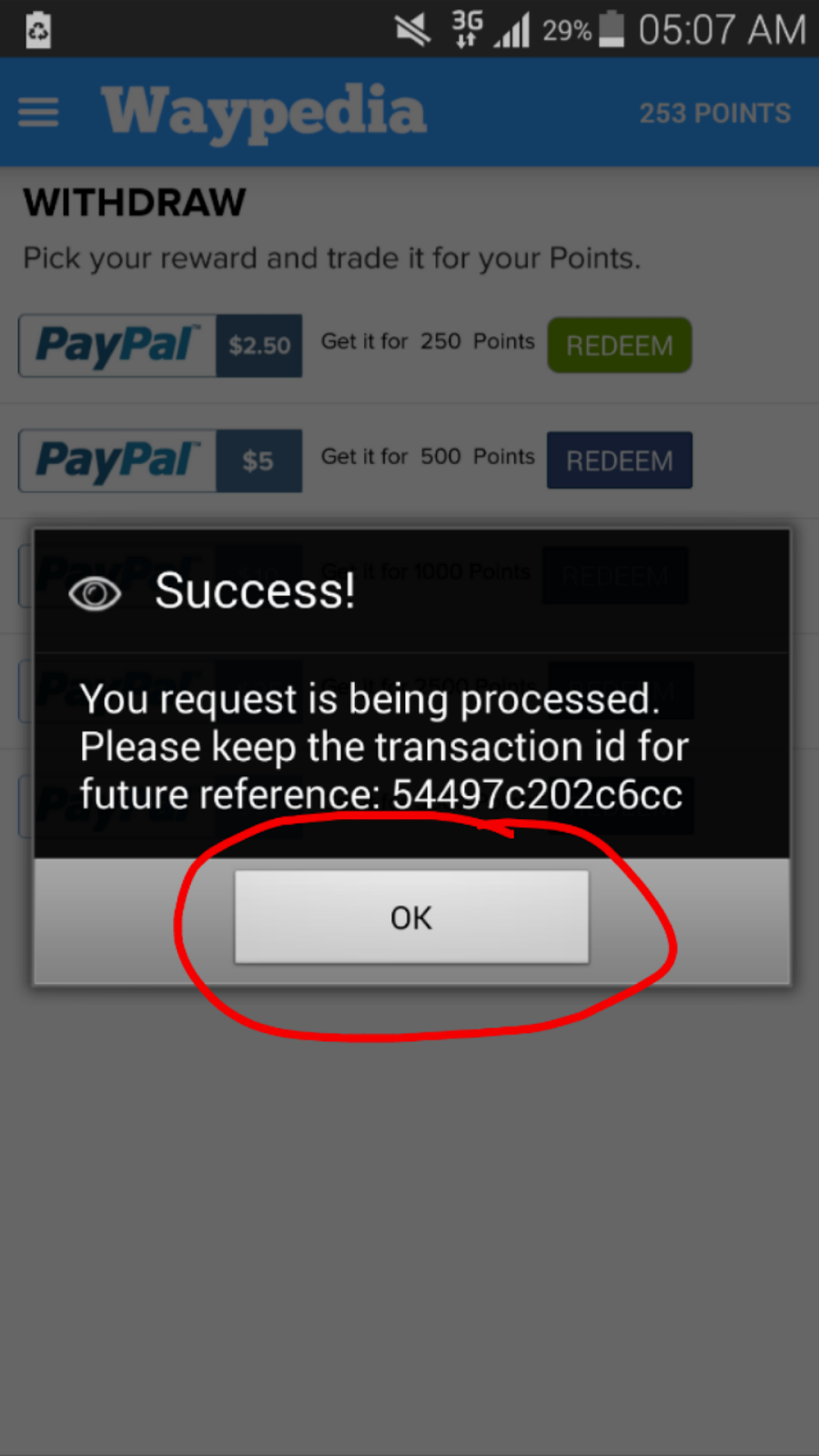This screenshot has height=1456, width=819.
Task: Open the hamburger navigation menu
Action: click(x=38, y=113)
